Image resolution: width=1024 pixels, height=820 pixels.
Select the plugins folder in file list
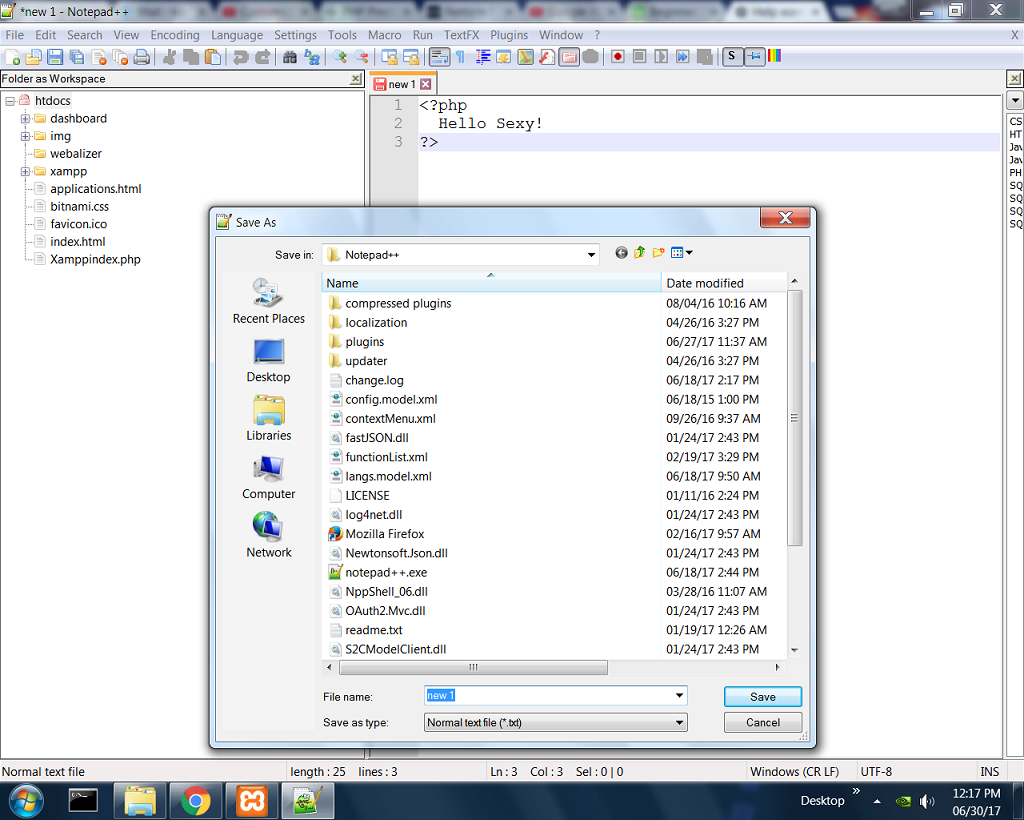click(364, 342)
